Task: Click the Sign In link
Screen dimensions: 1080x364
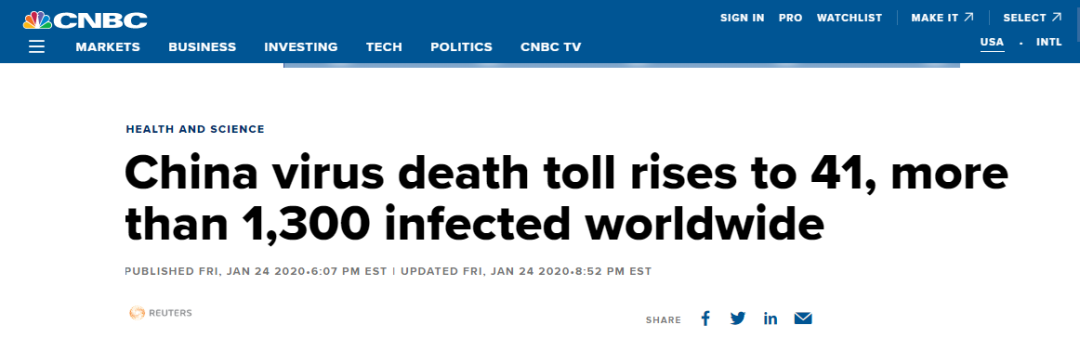Action: (742, 18)
